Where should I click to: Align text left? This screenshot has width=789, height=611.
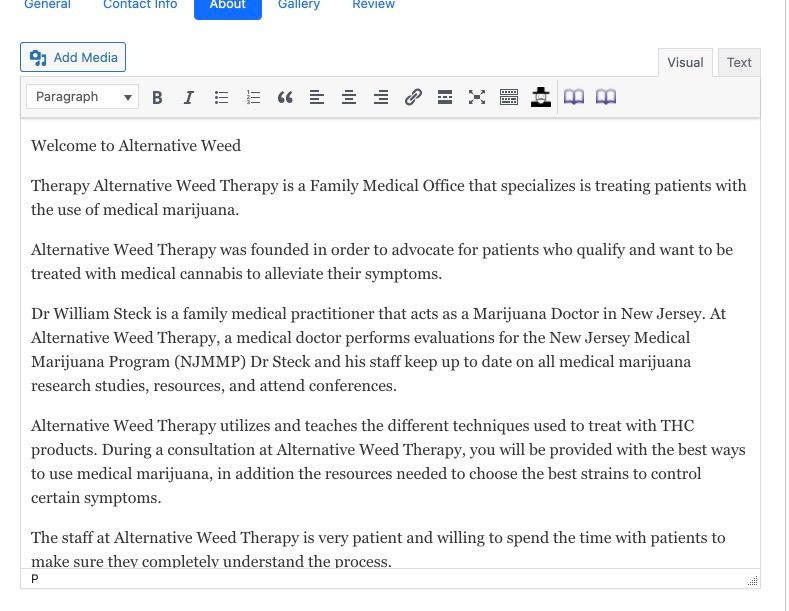317,97
